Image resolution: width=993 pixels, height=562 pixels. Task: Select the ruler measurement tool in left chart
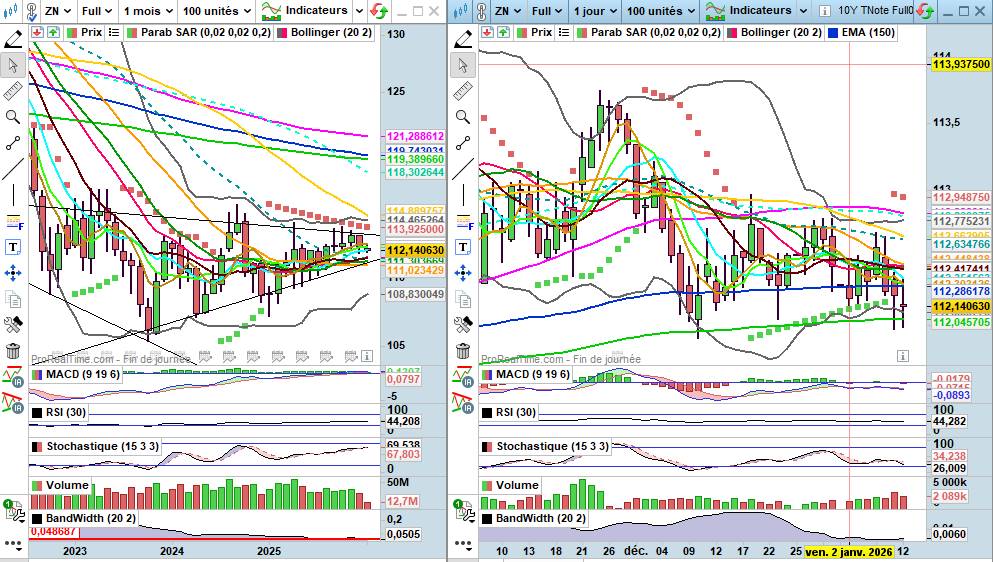pos(13,91)
